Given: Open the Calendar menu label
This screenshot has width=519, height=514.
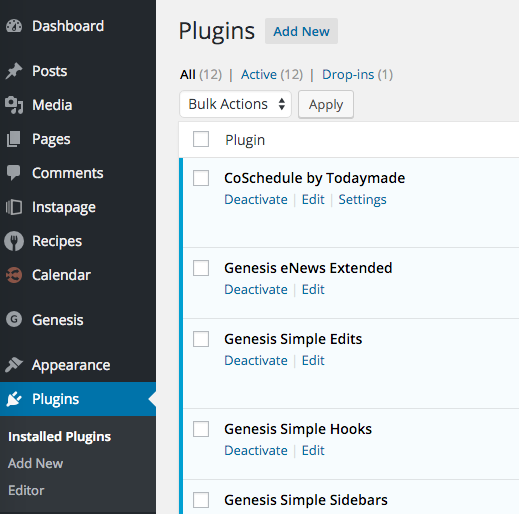Looking at the screenshot, I should [x=61, y=275].
